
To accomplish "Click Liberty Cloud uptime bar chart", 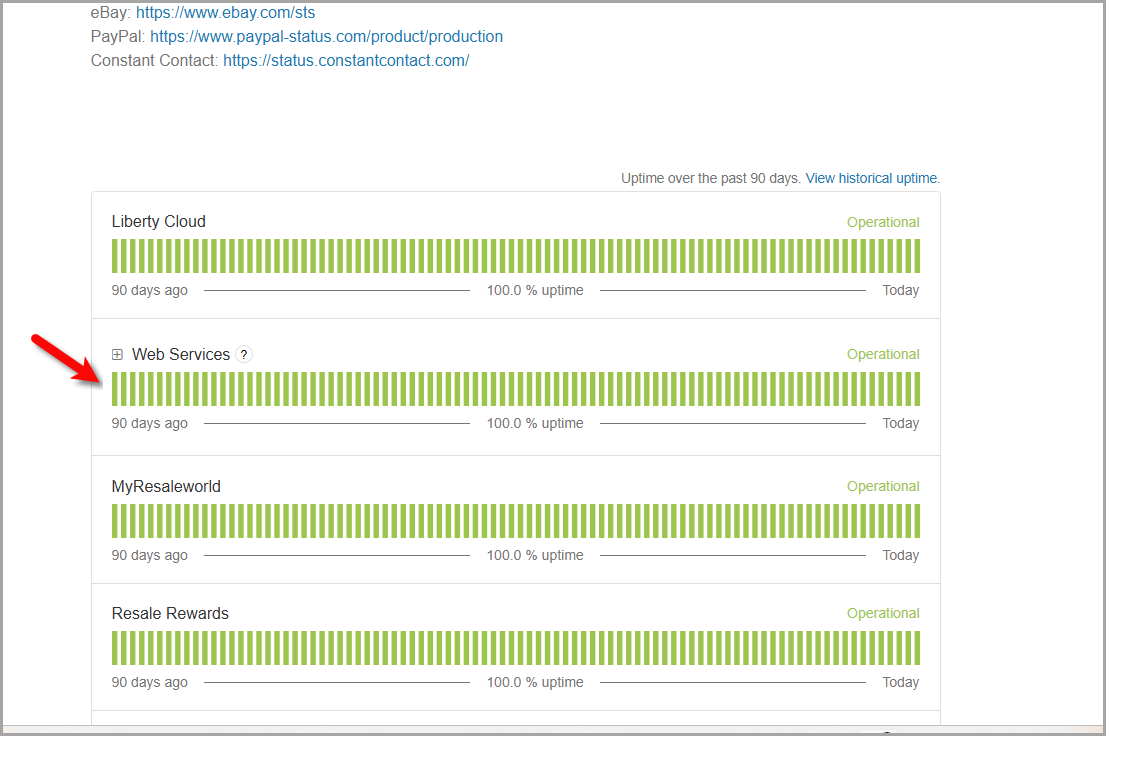I will [x=515, y=256].
